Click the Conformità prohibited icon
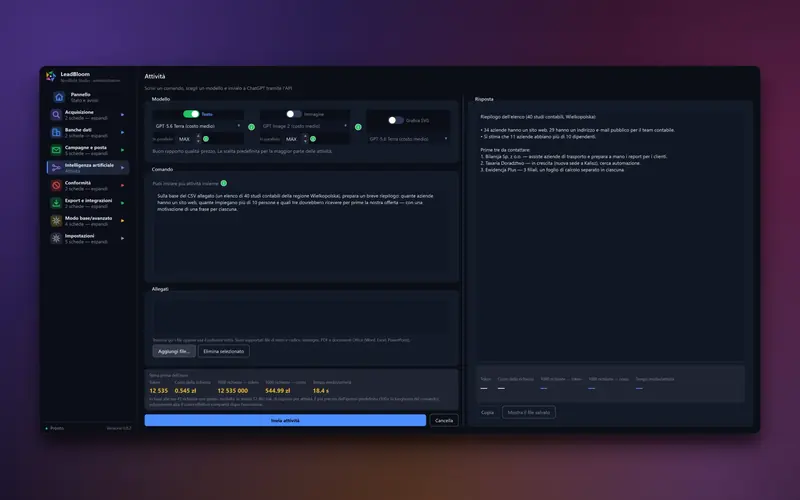The height and width of the screenshot is (500, 800). pyautogui.click(x=56, y=185)
